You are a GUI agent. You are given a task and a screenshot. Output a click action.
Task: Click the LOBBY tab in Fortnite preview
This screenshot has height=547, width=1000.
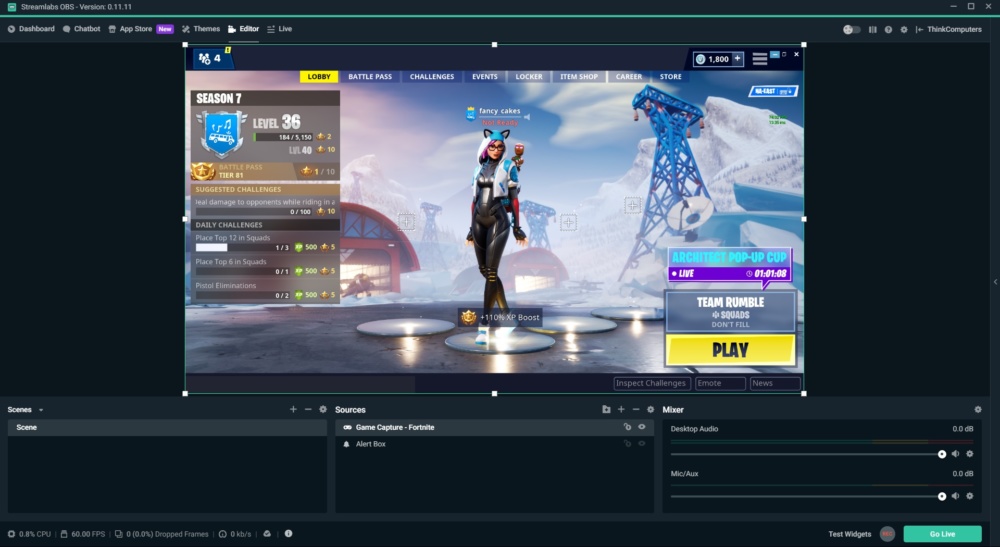[x=319, y=77]
